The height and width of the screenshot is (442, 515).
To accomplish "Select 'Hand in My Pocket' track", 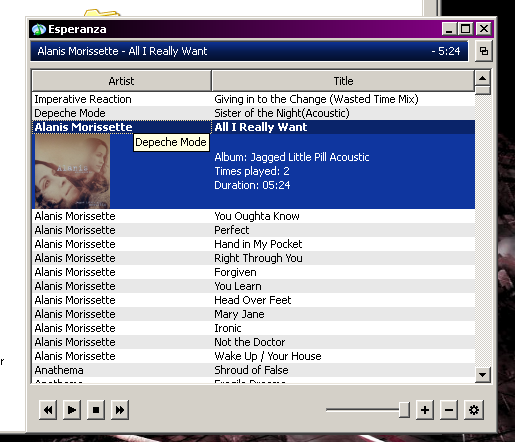I will 258,244.
